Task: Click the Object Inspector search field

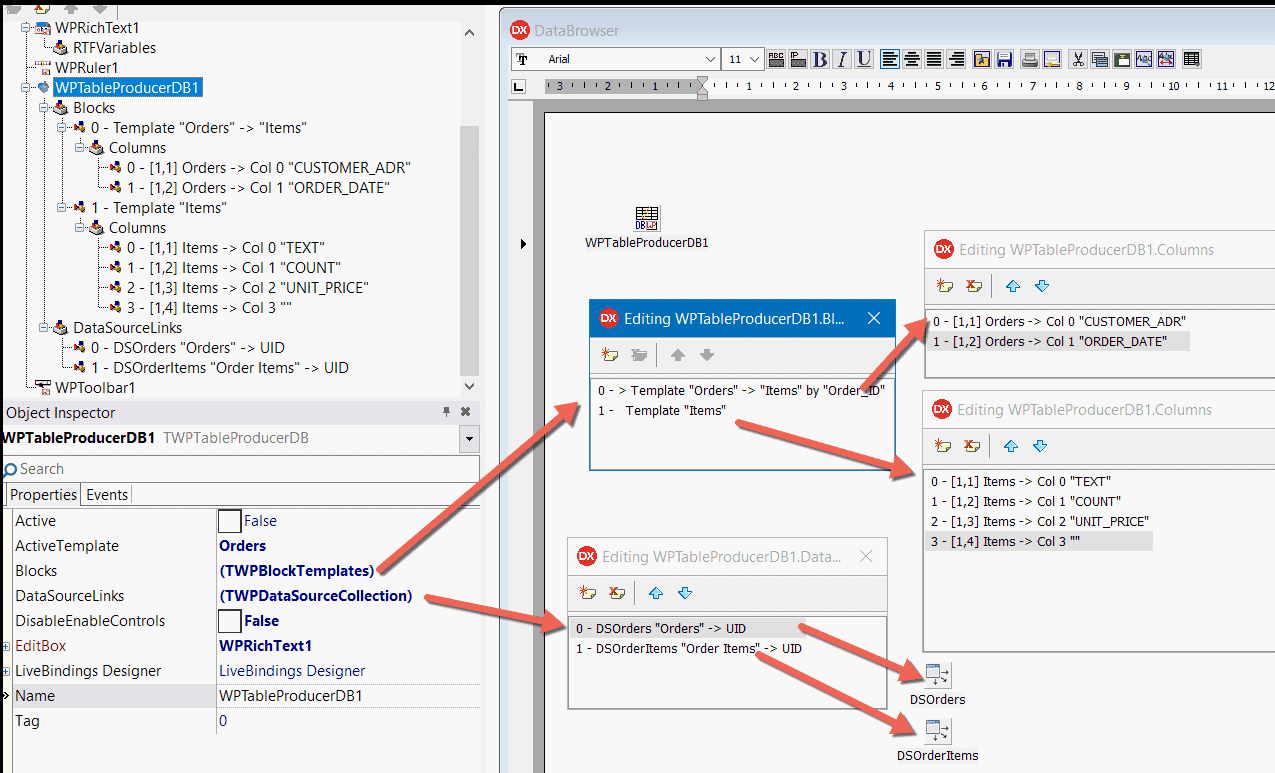Action: tap(240, 469)
